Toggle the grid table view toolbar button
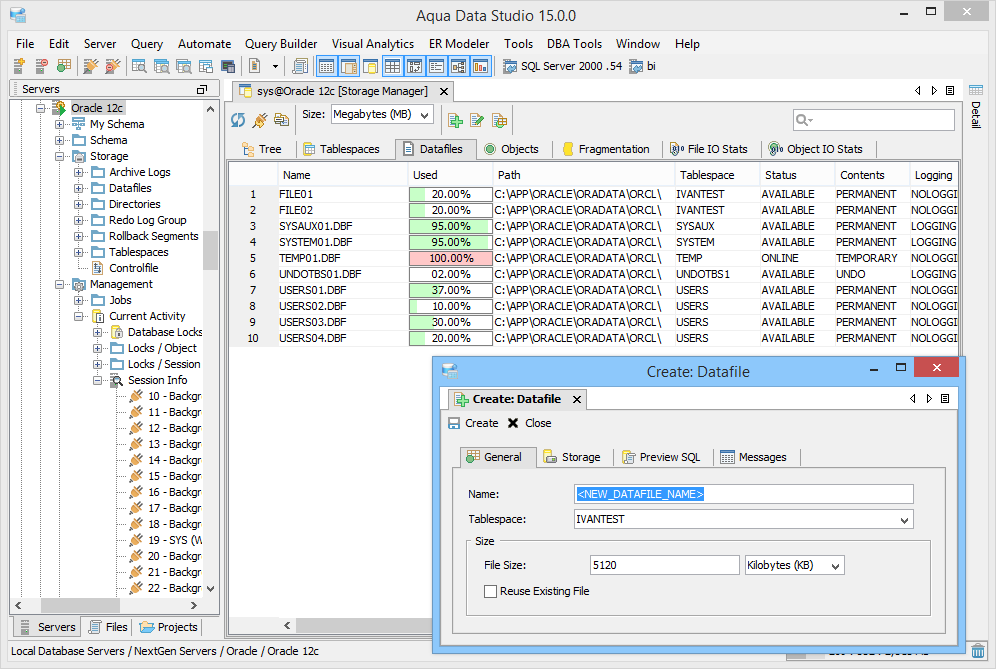This screenshot has width=996, height=669. 393,66
